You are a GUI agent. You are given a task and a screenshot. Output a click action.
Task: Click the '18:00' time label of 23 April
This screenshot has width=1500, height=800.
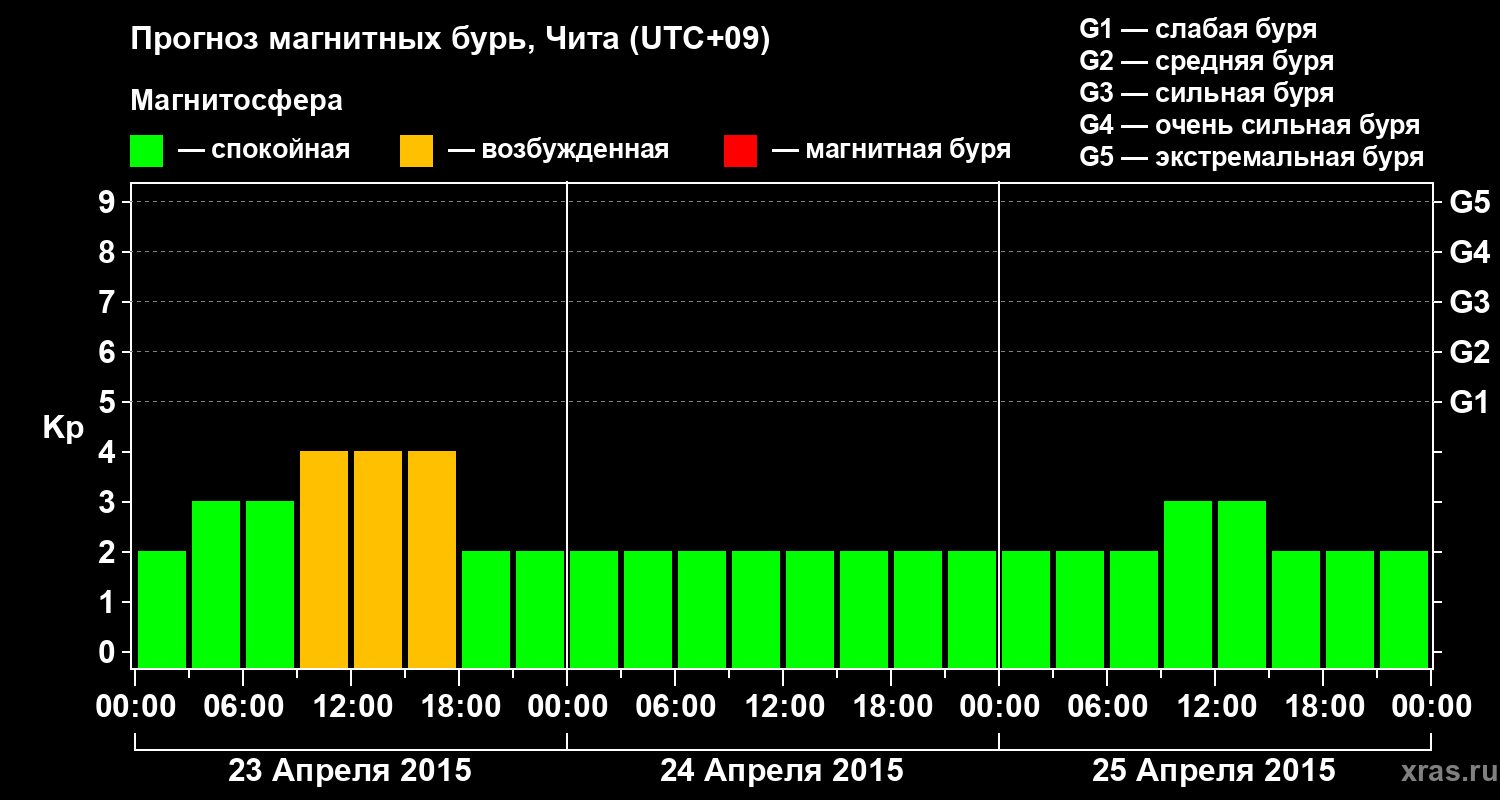point(460,707)
